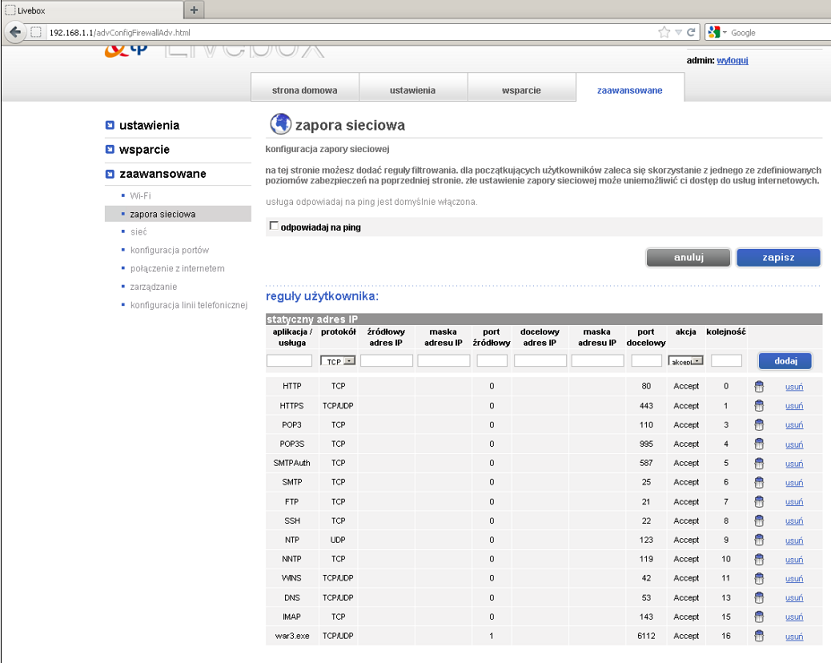Click the delete icon for the war3.exe rule

(758, 636)
